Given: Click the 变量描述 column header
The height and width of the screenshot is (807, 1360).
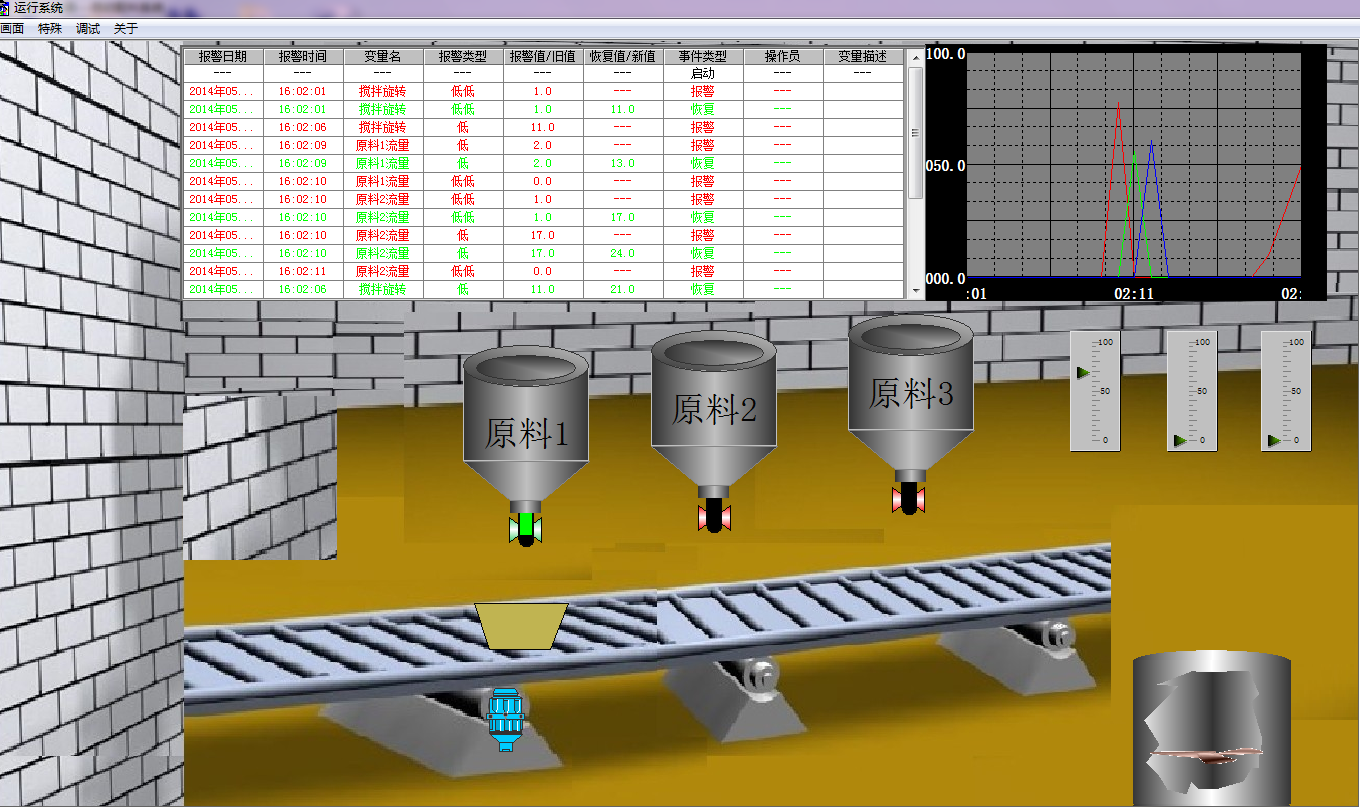Looking at the screenshot, I should (x=863, y=57).
